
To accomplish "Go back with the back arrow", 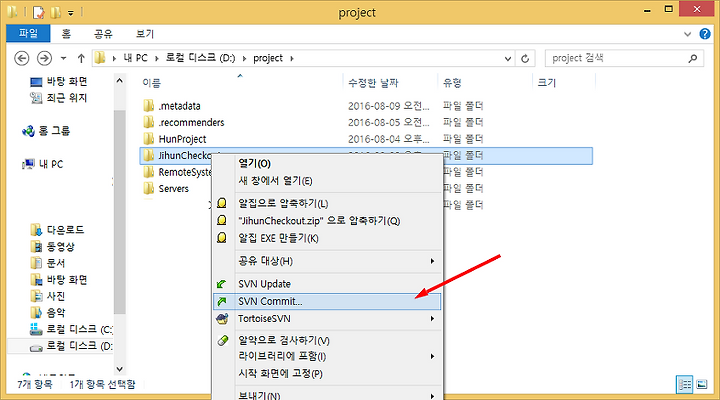I will pyautogui.click(x=22, y=58).
